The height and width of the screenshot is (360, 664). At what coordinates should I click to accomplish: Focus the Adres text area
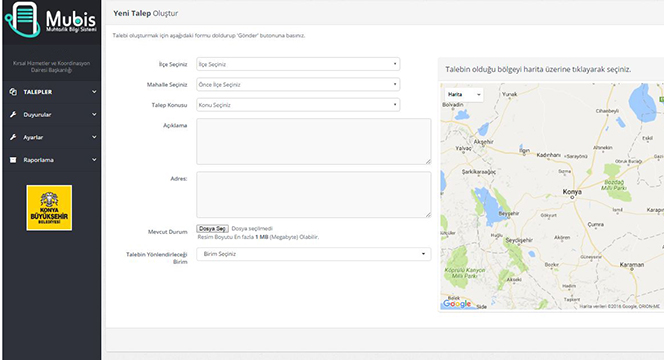point(314,195)
